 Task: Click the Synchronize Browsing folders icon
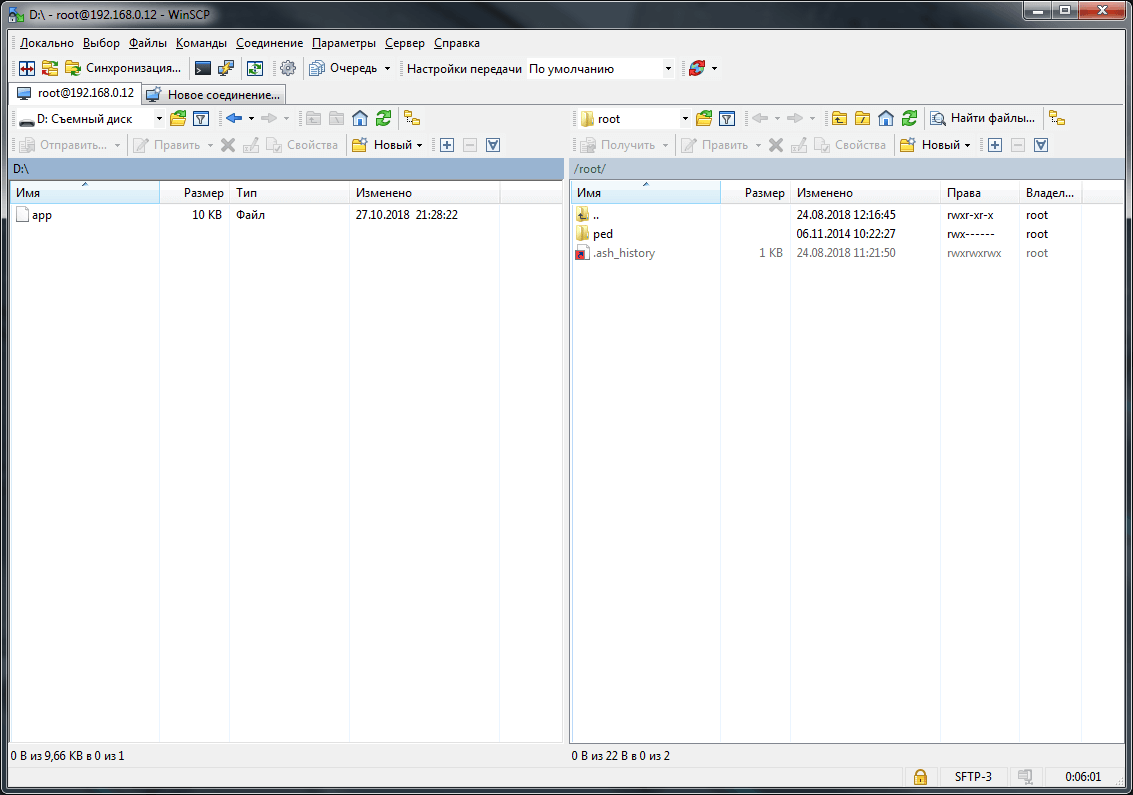pyautogui.click(x=50, y=69)
